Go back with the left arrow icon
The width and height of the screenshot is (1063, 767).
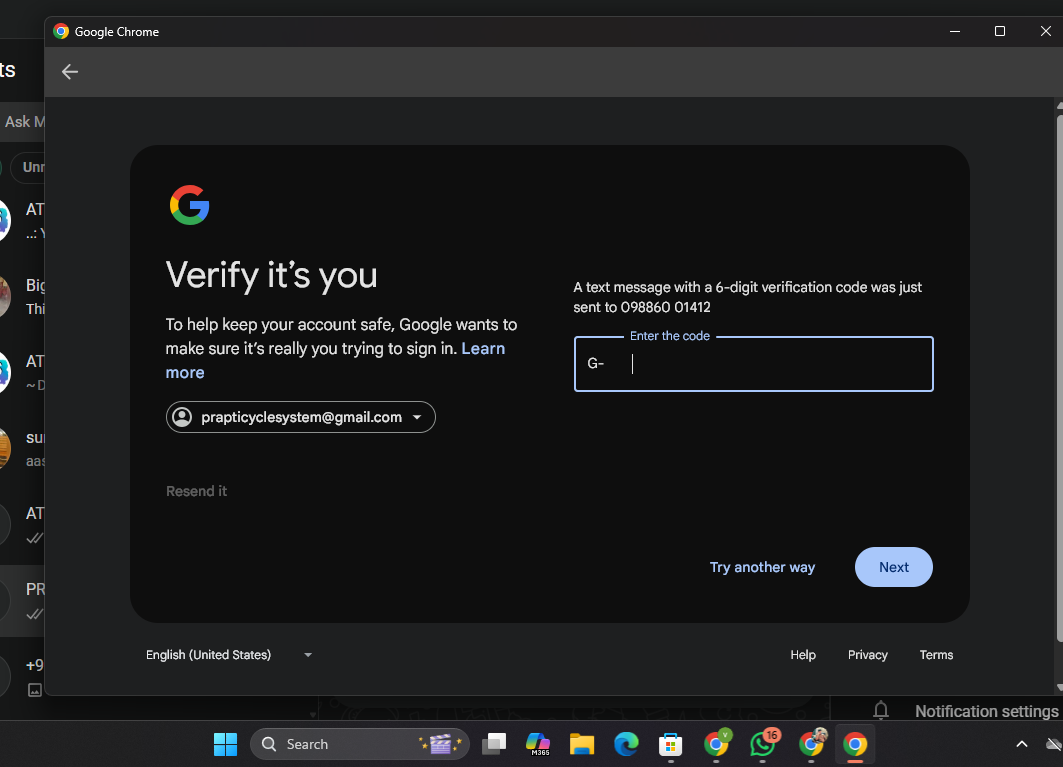[x=70, y=72]
